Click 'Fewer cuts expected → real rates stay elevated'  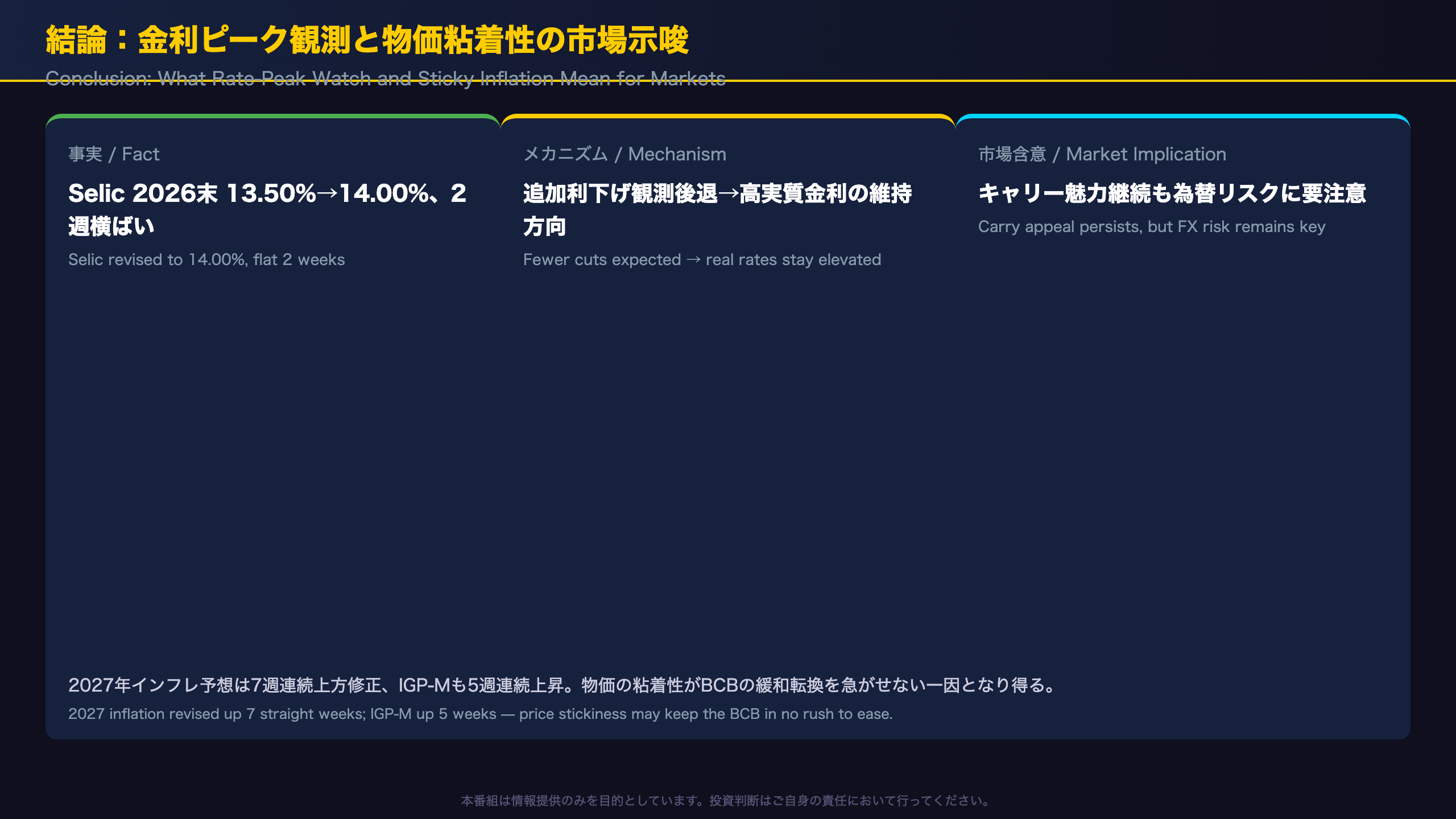pos(702,259)
